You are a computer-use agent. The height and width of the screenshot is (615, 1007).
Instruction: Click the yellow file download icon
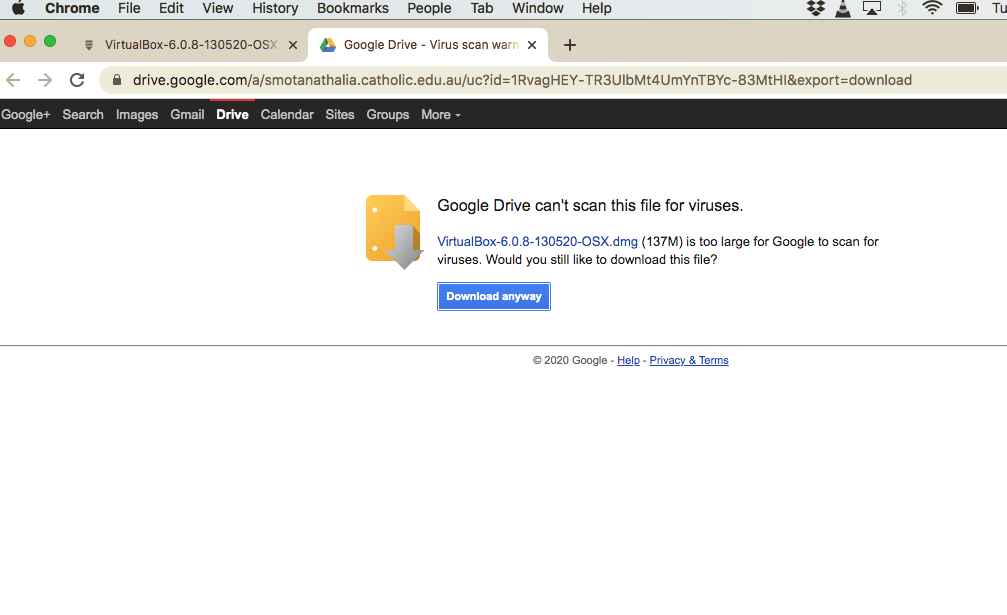pos(394,232)
